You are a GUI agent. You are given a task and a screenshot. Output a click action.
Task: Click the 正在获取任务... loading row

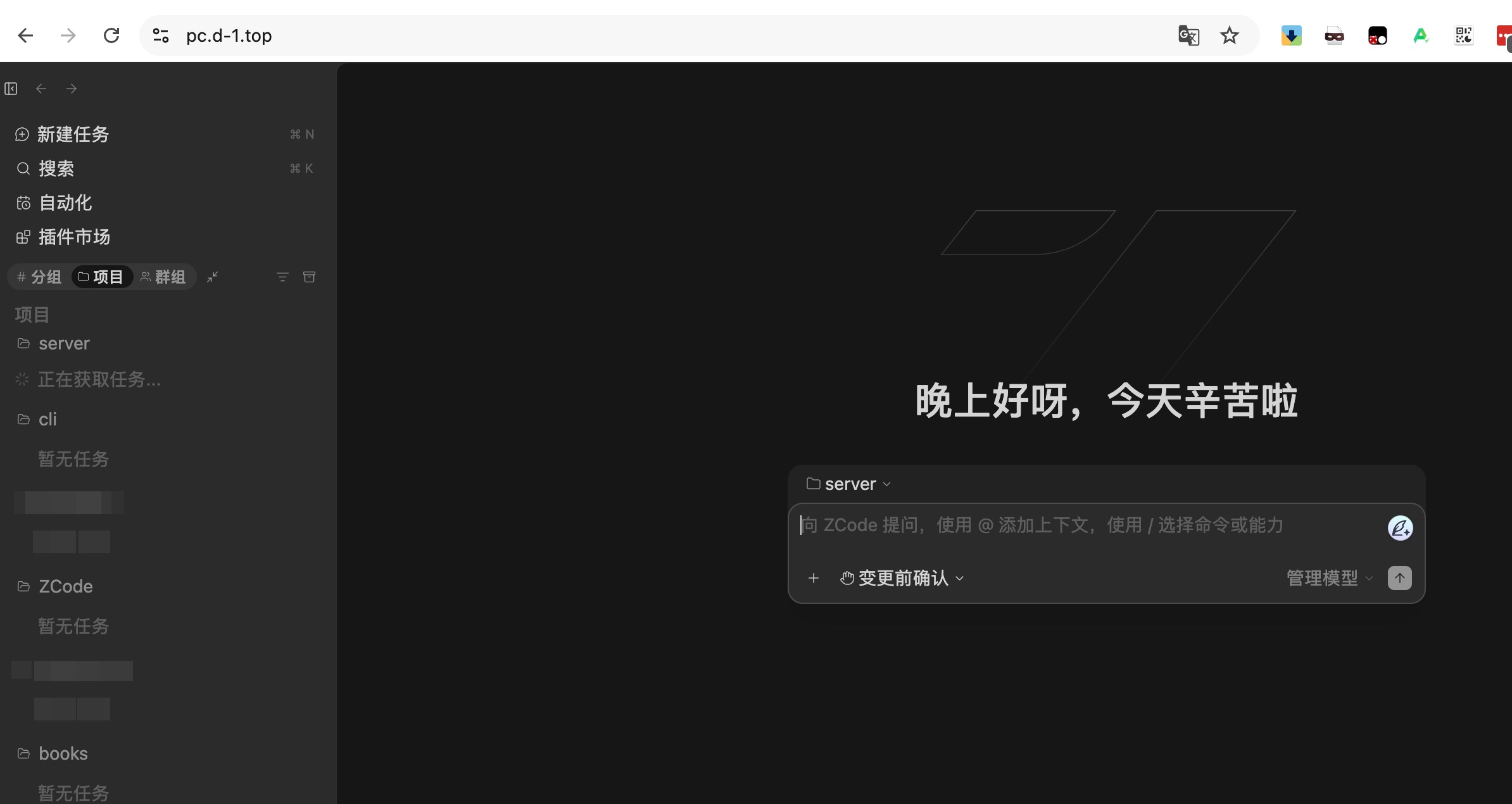click(x=165, y=379)
